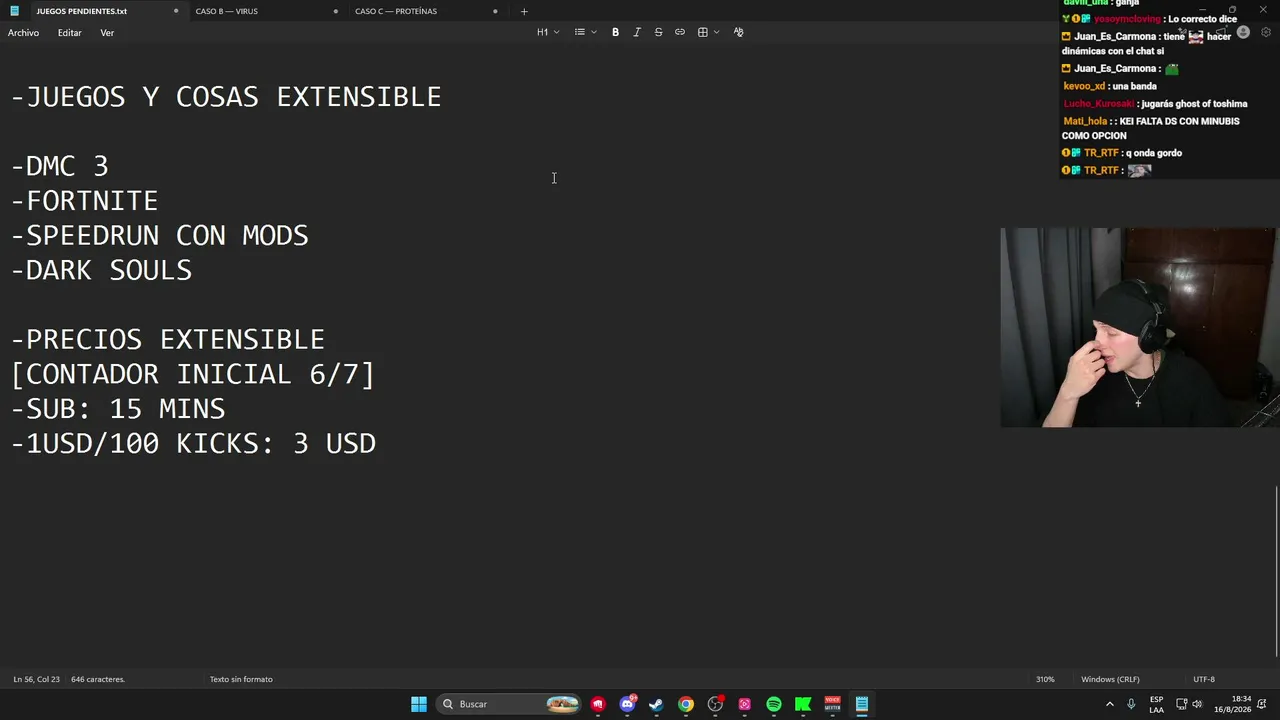Viewport: 1280px width, 720px height.
Task: Click the vertical scrollbar thumb in Notepad
Action: click(1276, 572)
